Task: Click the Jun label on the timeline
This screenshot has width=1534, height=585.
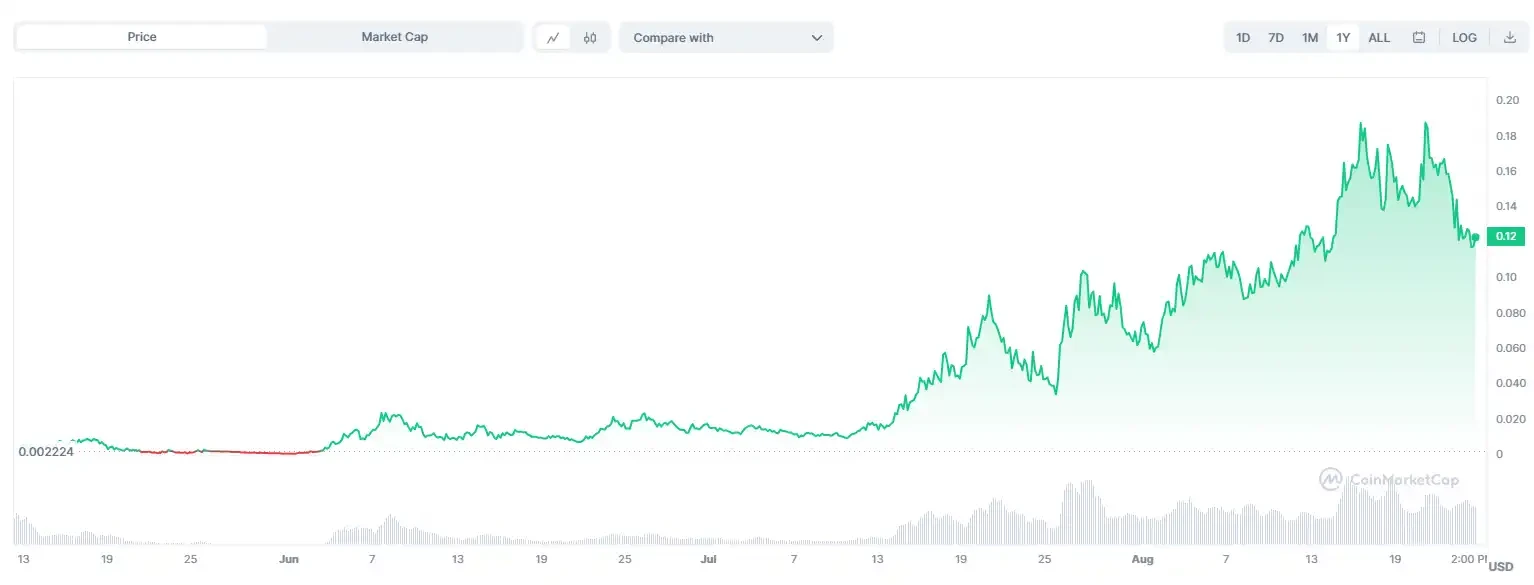Action: (x=289, y=559)
